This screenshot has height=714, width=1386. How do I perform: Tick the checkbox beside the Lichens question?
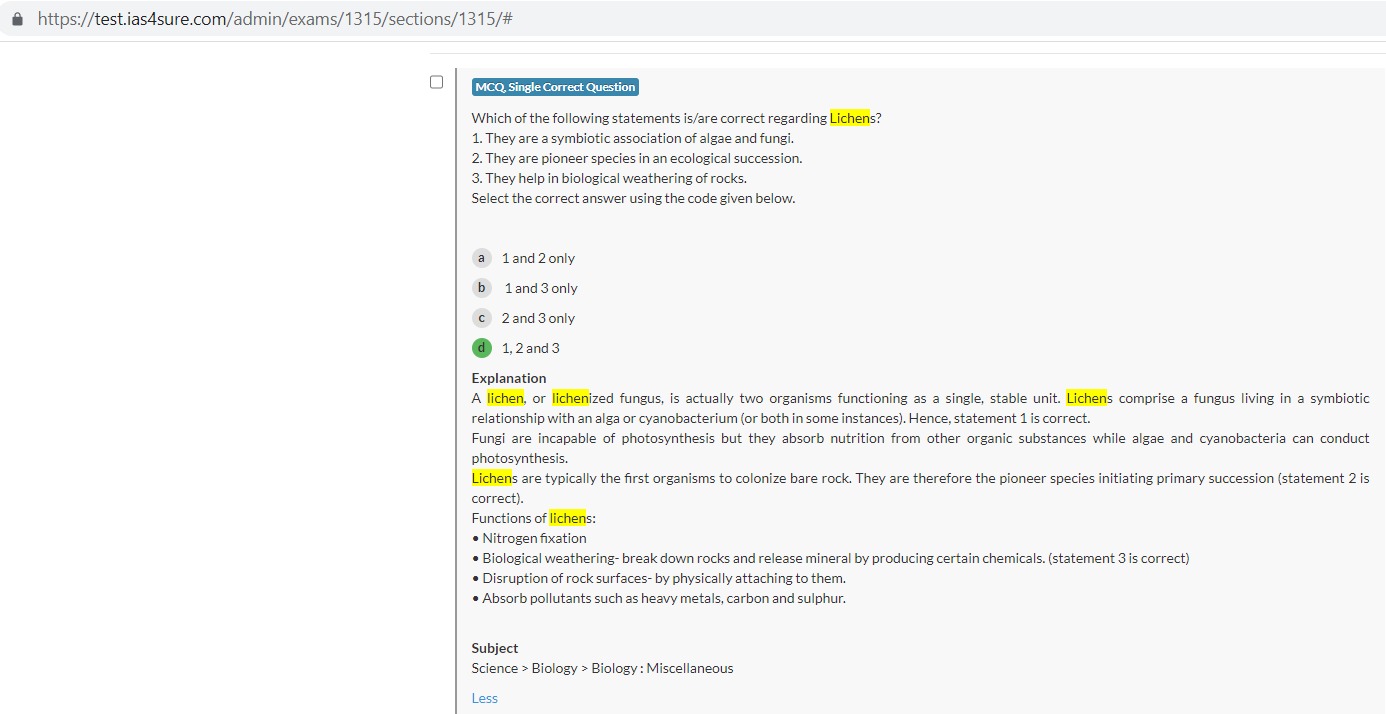click(x=436, y=82)
